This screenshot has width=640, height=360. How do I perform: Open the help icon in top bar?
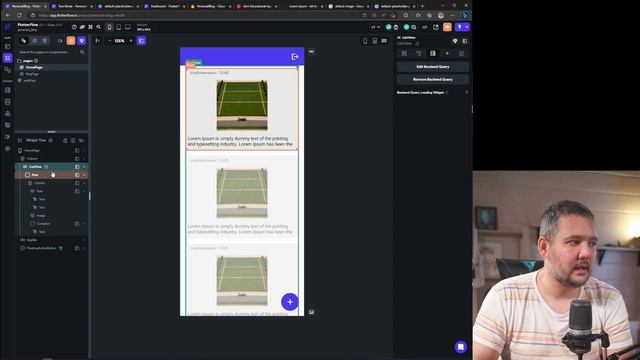pyautogui.click(x=74, y=27)
